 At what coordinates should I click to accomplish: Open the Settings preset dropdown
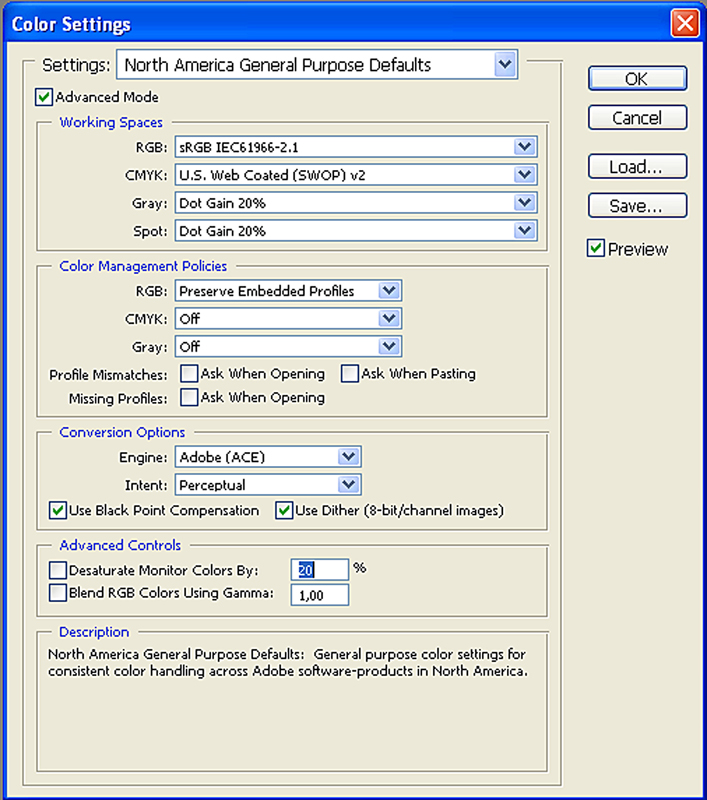point(317,64)
